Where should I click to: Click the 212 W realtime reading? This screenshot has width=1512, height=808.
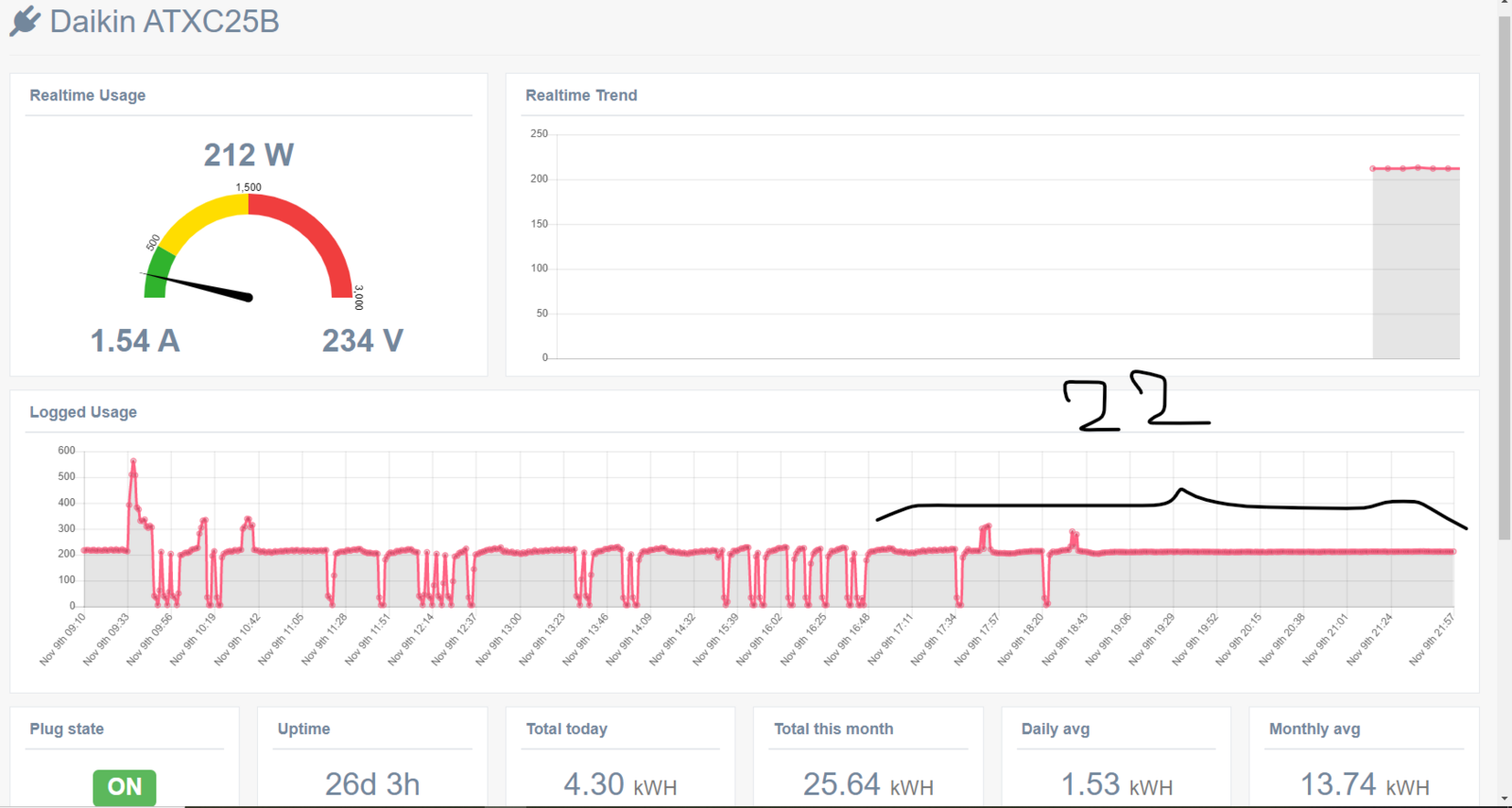(249, 154)
